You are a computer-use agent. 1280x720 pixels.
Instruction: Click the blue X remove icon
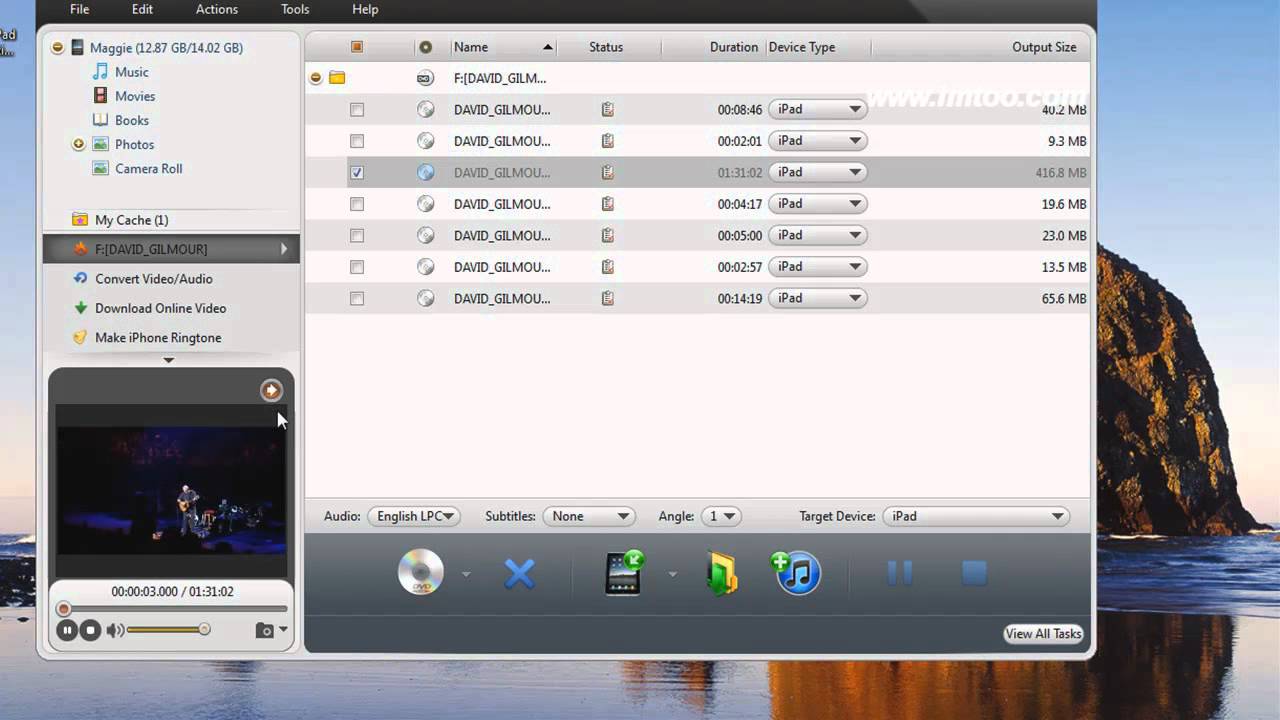coord(519,574)
